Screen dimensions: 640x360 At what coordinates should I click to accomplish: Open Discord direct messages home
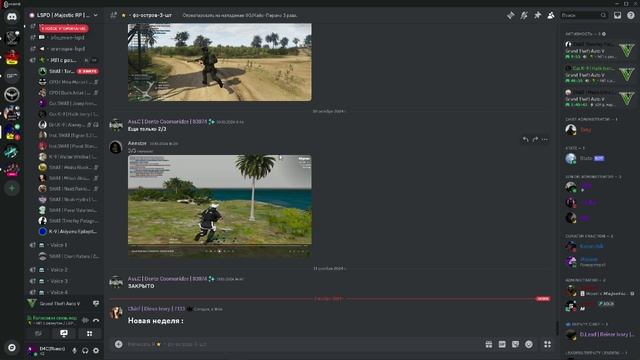click(x=12, y=17)
